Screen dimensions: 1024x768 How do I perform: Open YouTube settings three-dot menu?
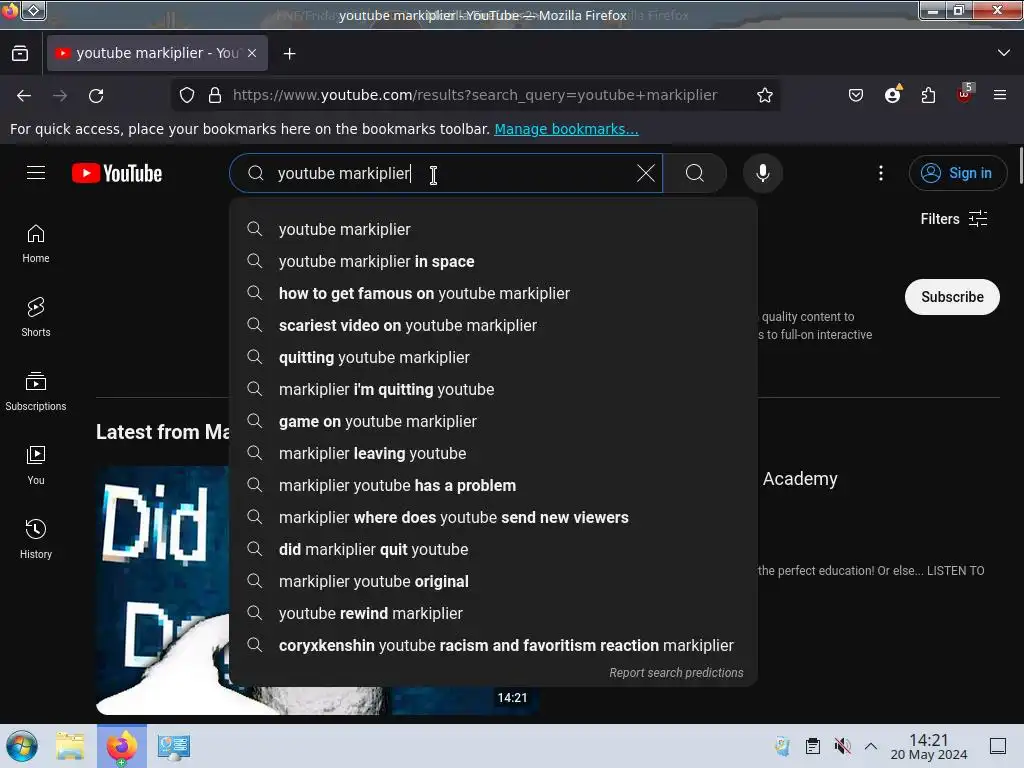(x=880, y=173)
